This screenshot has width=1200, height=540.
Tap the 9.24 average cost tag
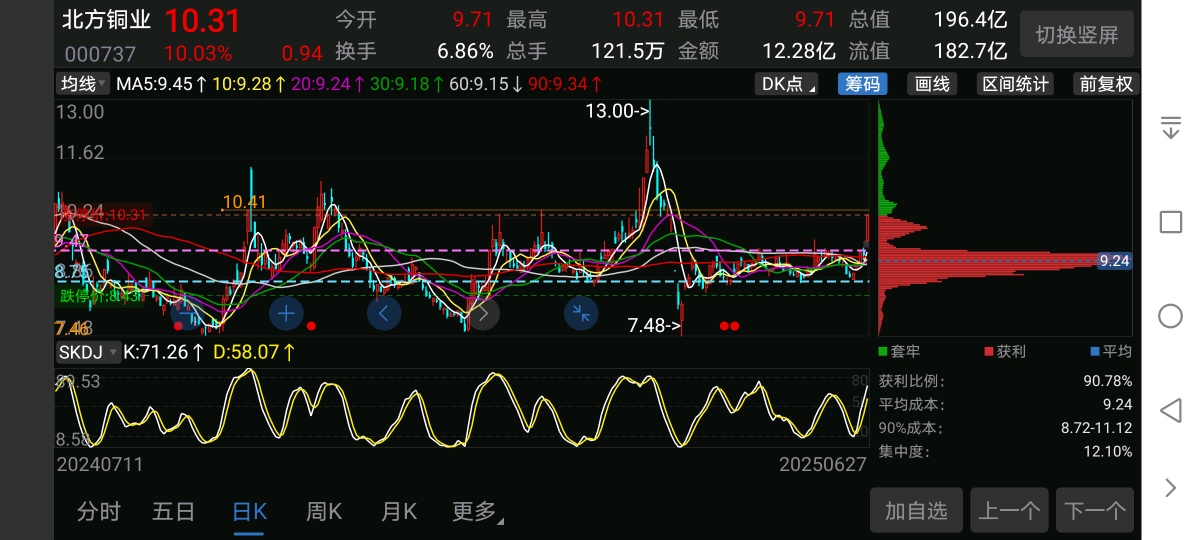point(1114,261)
